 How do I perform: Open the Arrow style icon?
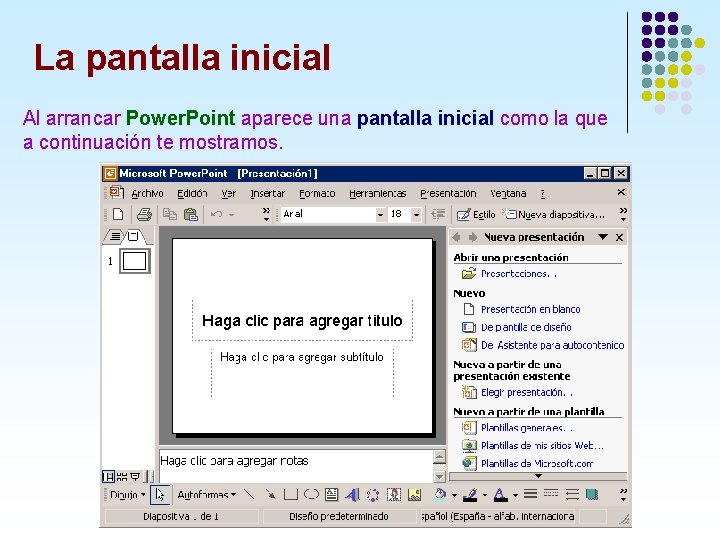[572, 494]
